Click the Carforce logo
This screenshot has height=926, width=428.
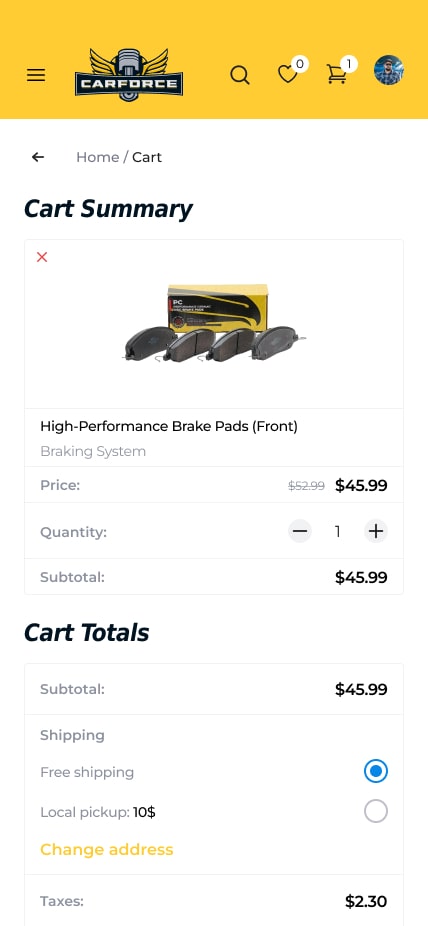129,75
